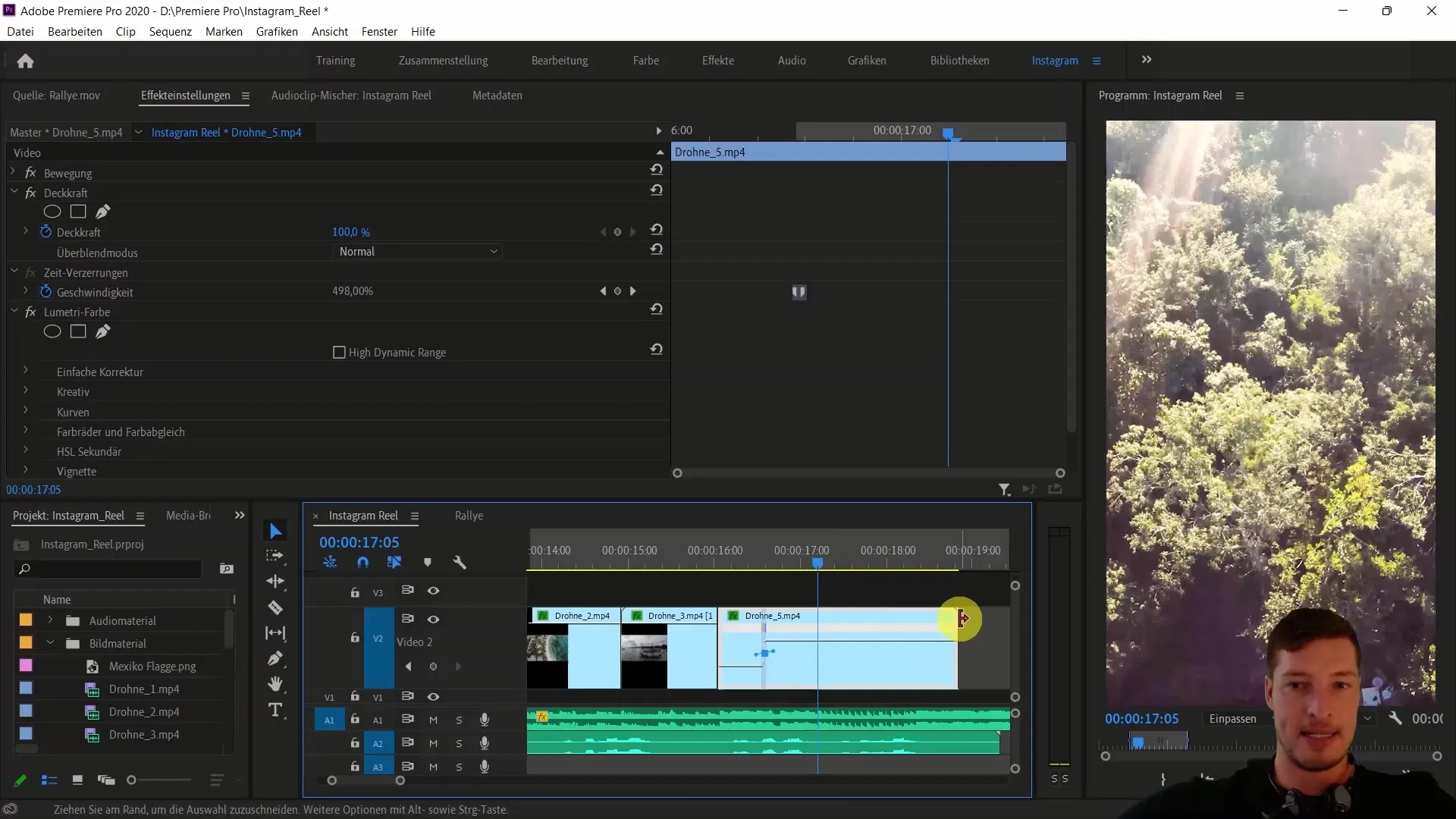Create rectangle mask under Lumetri-Farbe
Screen dimensions: 1456x819
click(x=78, y=331)
